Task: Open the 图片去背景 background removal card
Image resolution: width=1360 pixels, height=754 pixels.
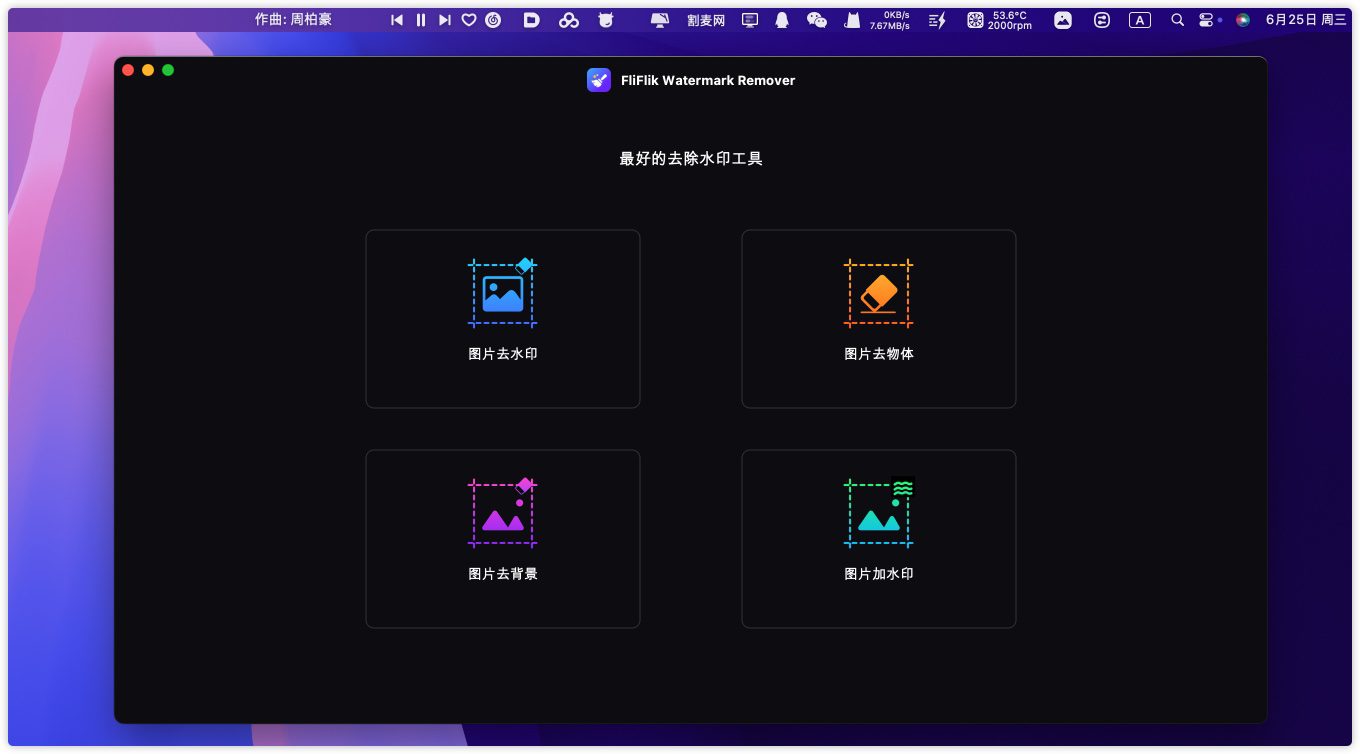Action: pos(502,539)
